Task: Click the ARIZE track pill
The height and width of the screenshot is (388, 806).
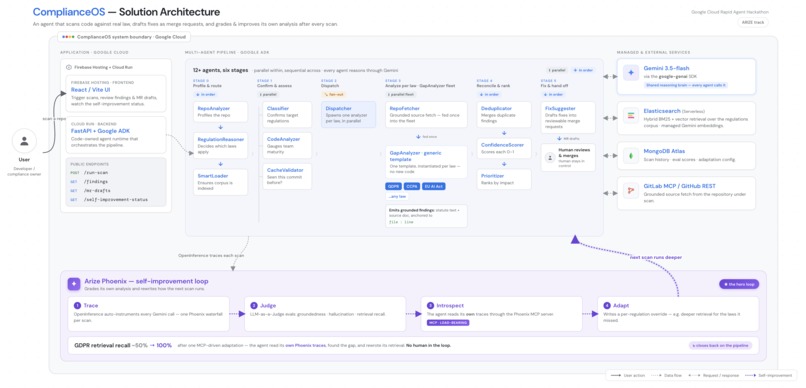Action: (753, 22)
